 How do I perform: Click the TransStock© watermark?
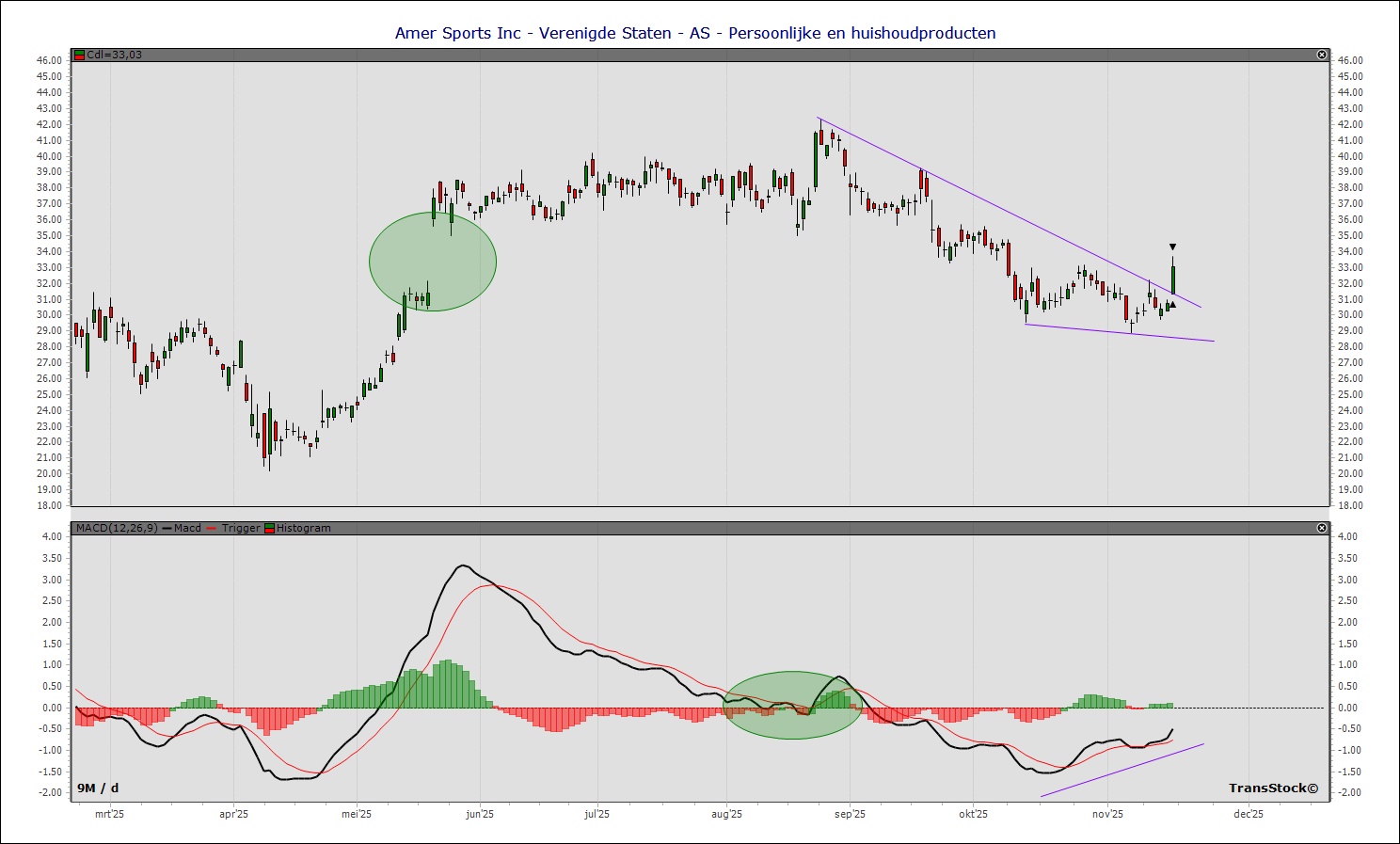tap(1273, 788)
